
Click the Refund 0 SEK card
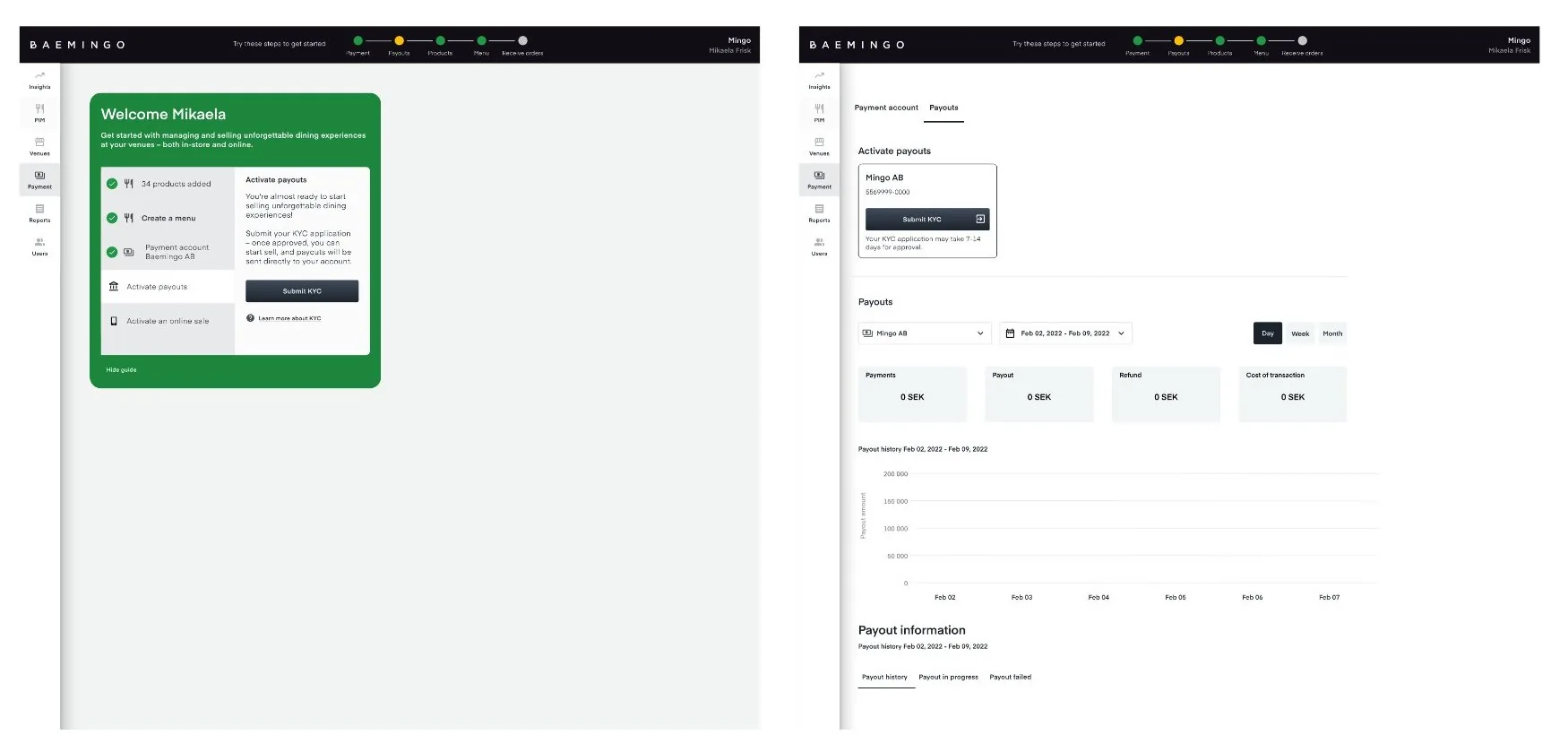tap(1166, 393)
